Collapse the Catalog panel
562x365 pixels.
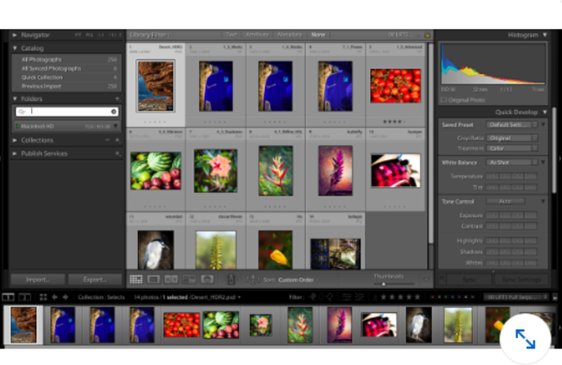coord(15,48)
